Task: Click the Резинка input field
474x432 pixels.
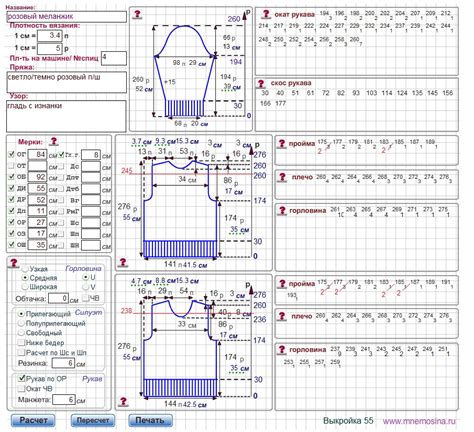Action: pos(63,363)
